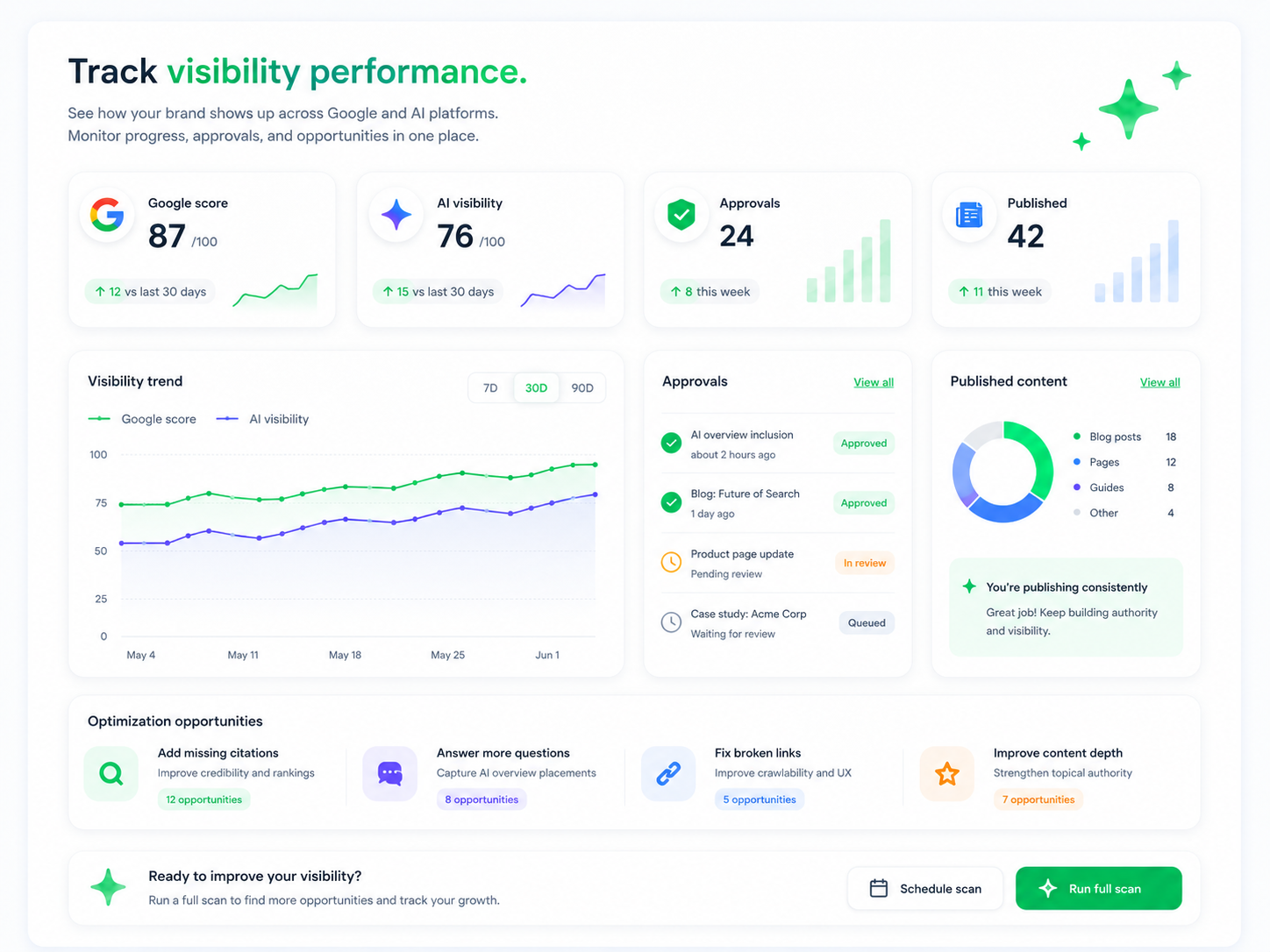The height and width of the screenshot is (952, 1270).
Task: Click the Blog posts legend color dot
Action: 1077,437
